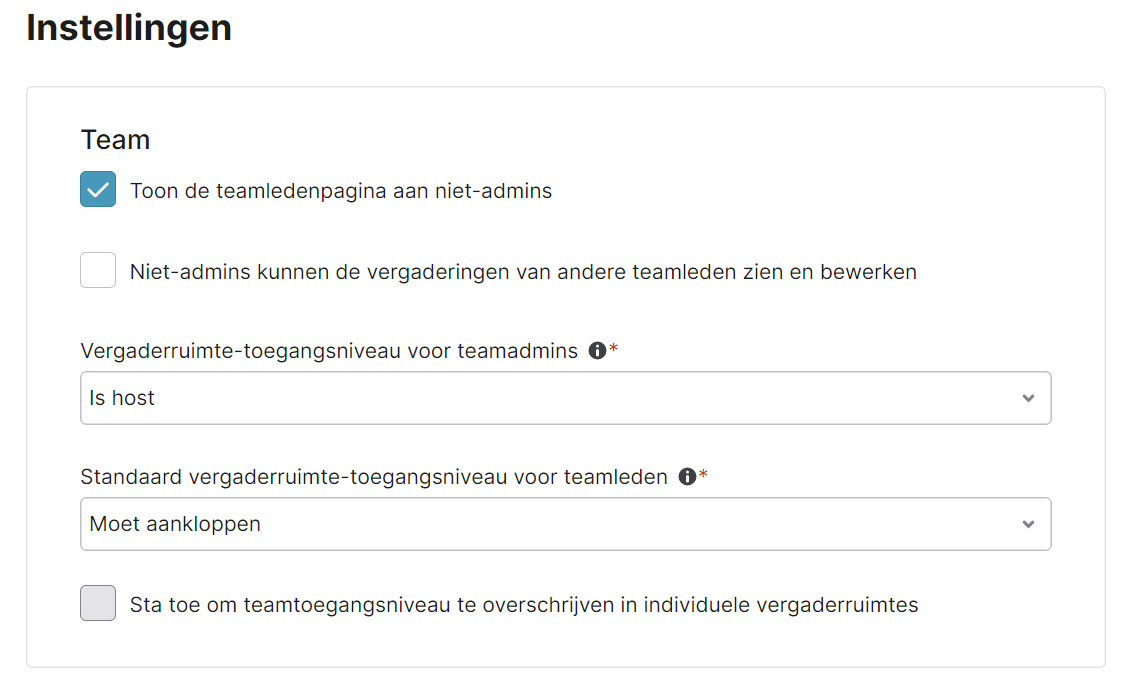The width and height of the screenshot is (1123, 677).
Task: Click the info icon beside teamleden access level
Action: tap(688, 476)
